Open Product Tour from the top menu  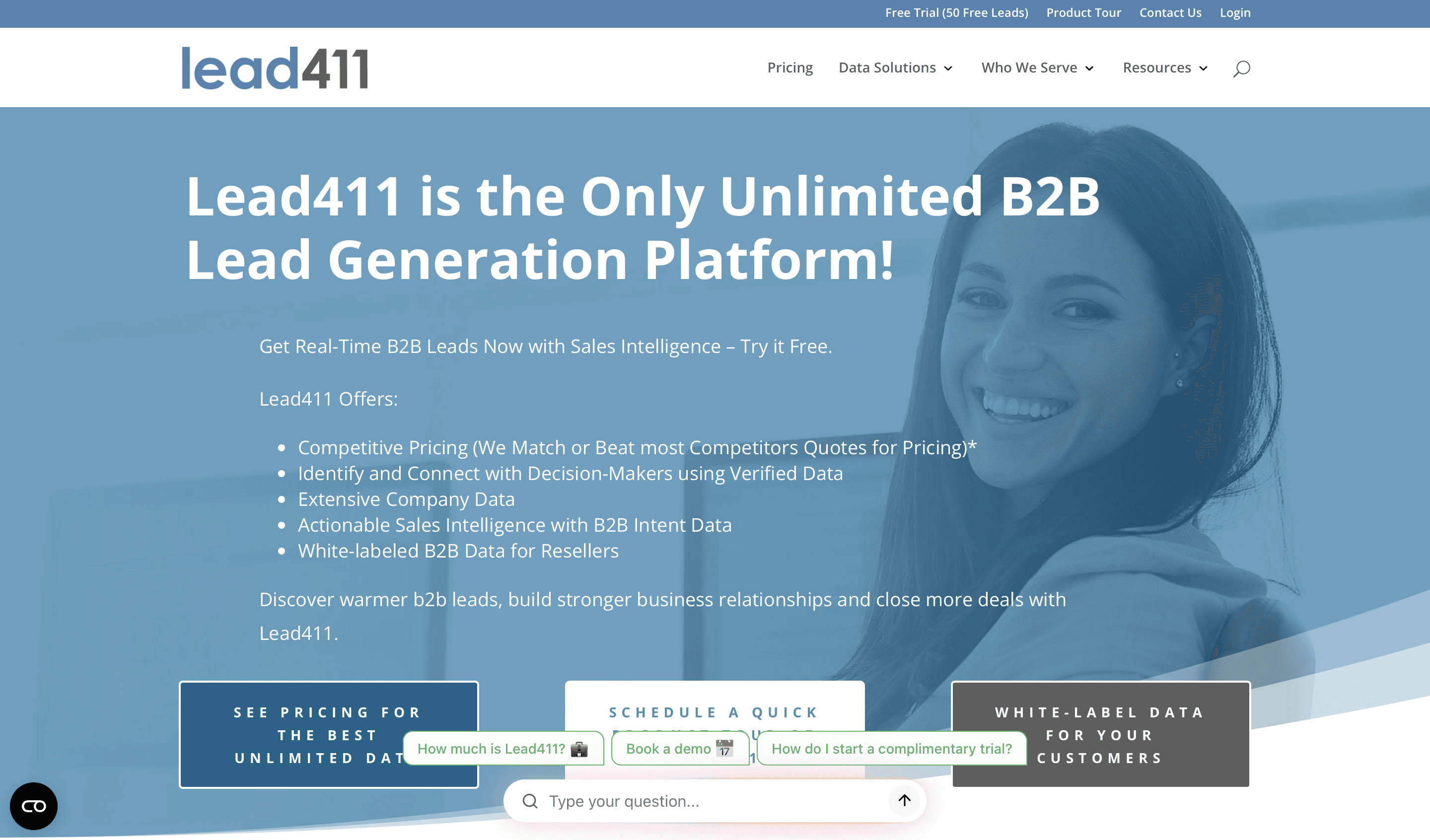point(1083,12)
